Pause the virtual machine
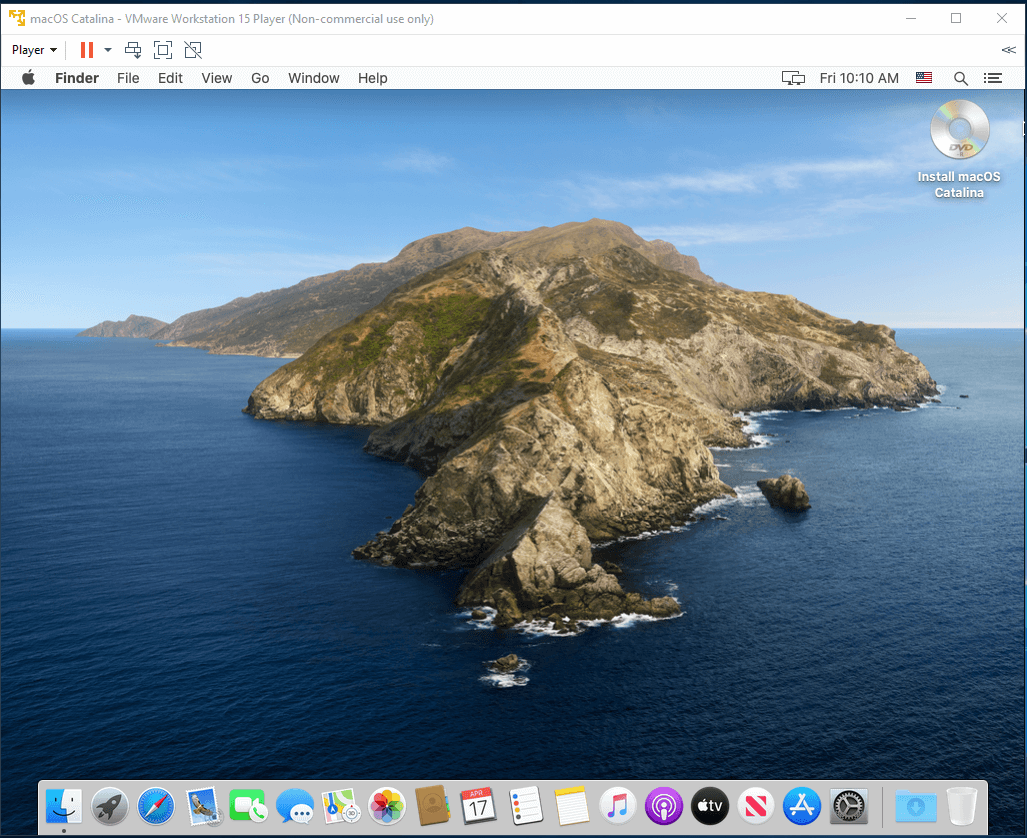 (87, 50)
